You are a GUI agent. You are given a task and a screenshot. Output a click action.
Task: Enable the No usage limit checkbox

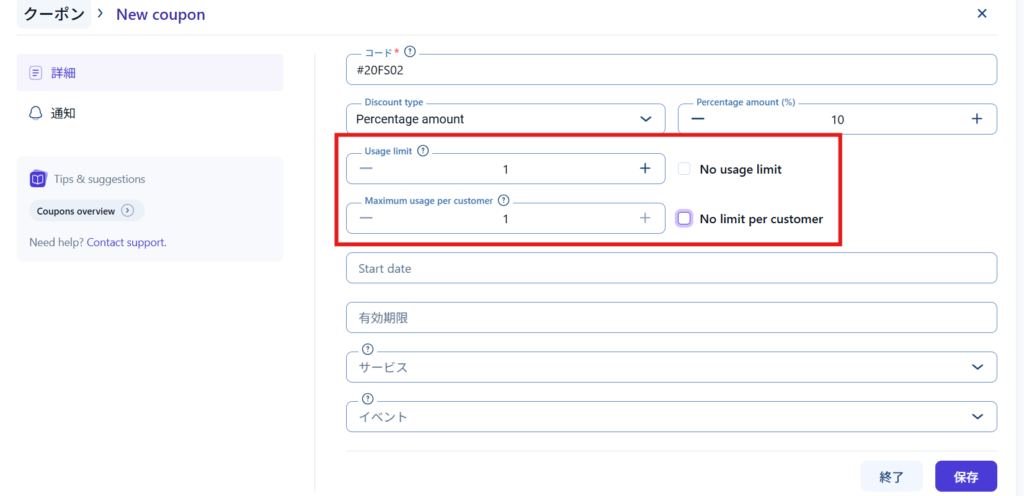685,169
